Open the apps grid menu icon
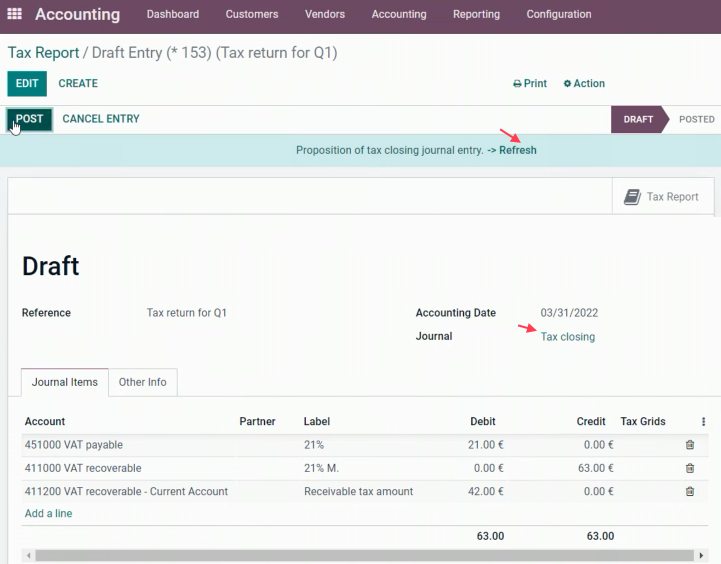The width and height of the screenshot is (721, 564). coord(14,14)
